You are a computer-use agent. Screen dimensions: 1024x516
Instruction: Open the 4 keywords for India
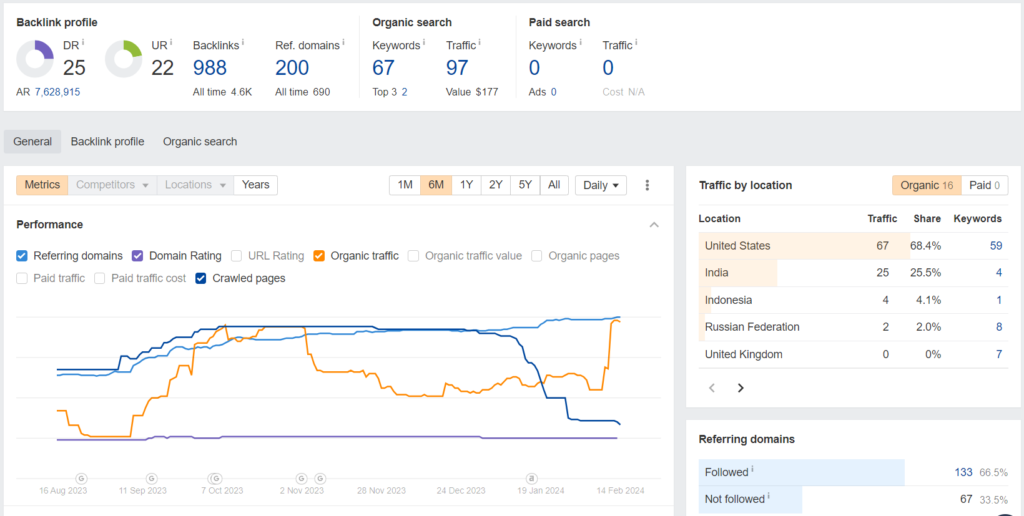[999, 272]
